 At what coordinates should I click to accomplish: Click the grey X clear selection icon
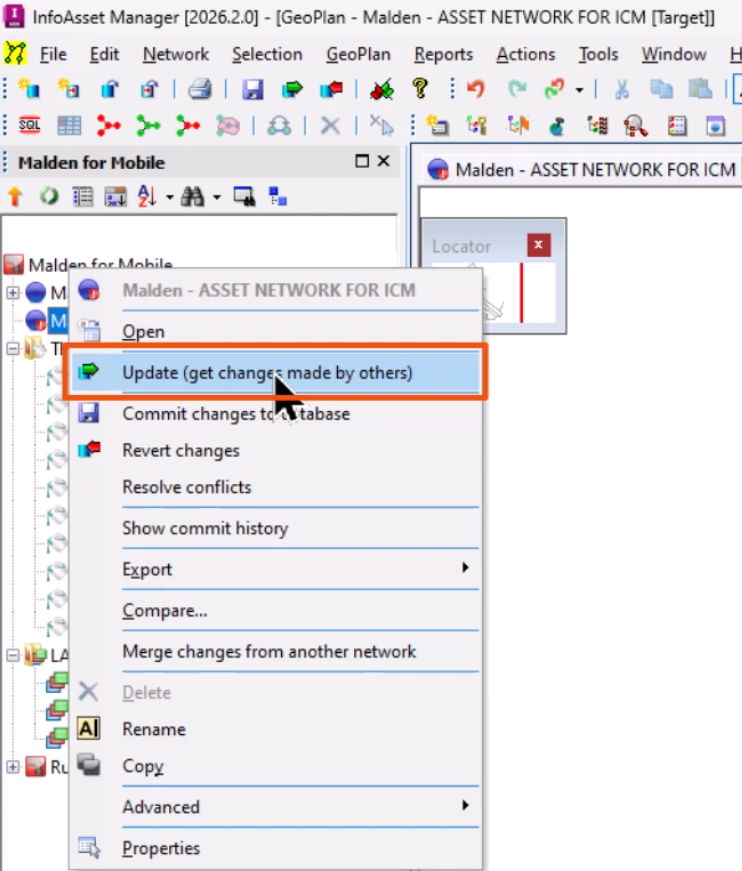tap(330, 126)
